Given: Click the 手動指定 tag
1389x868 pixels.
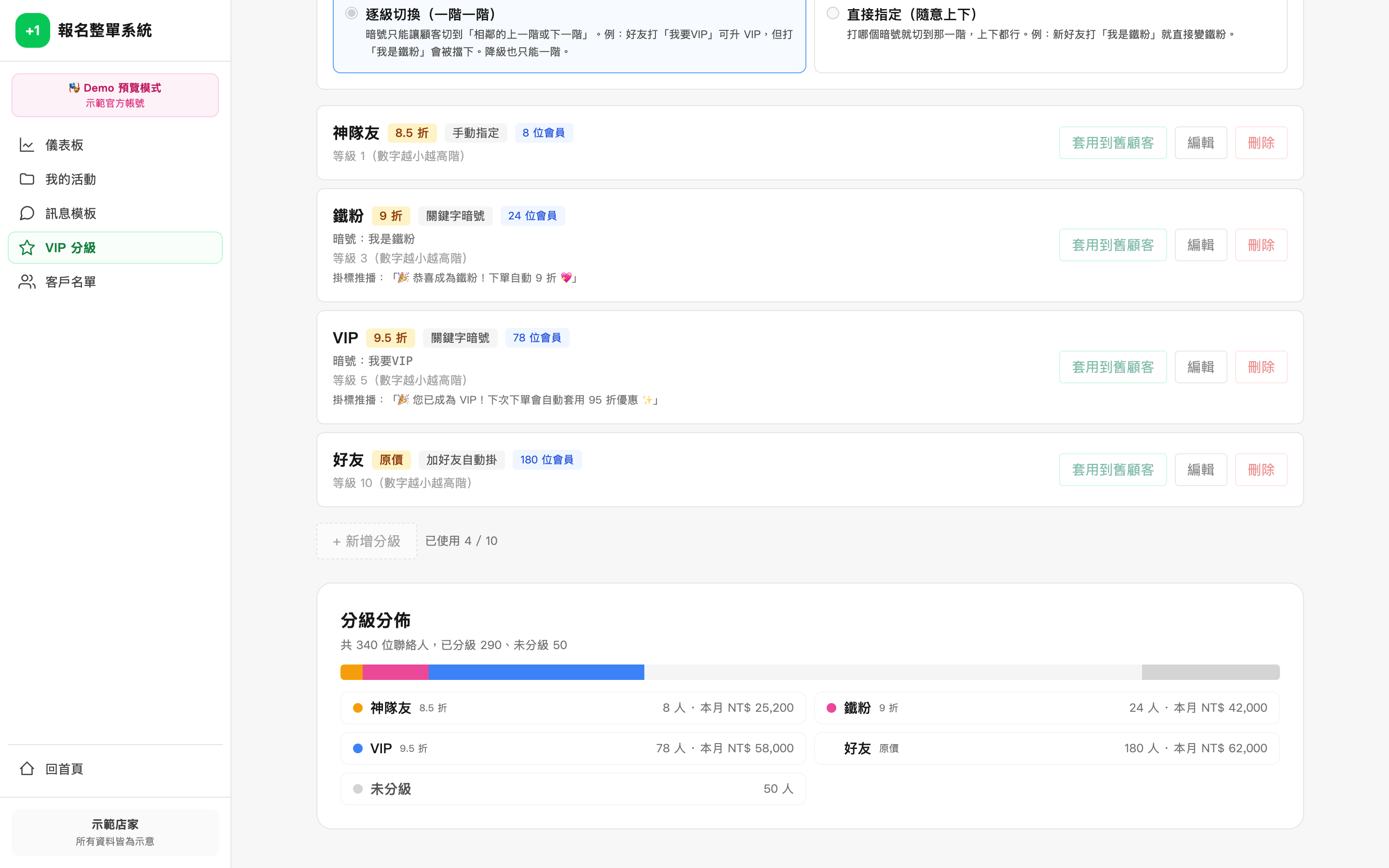Looking at the screenshot, I should [x=476, y=133].
